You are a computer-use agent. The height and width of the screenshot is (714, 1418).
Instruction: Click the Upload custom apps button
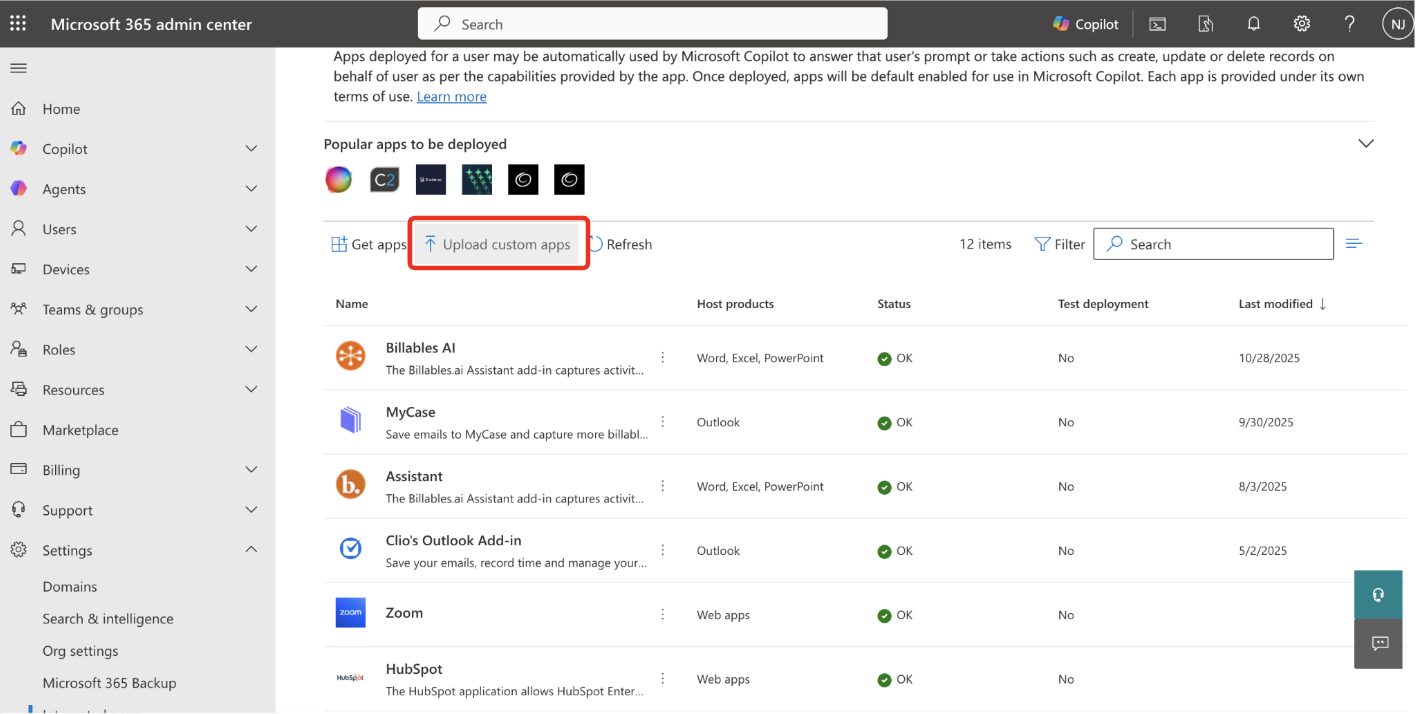point(497,244)
